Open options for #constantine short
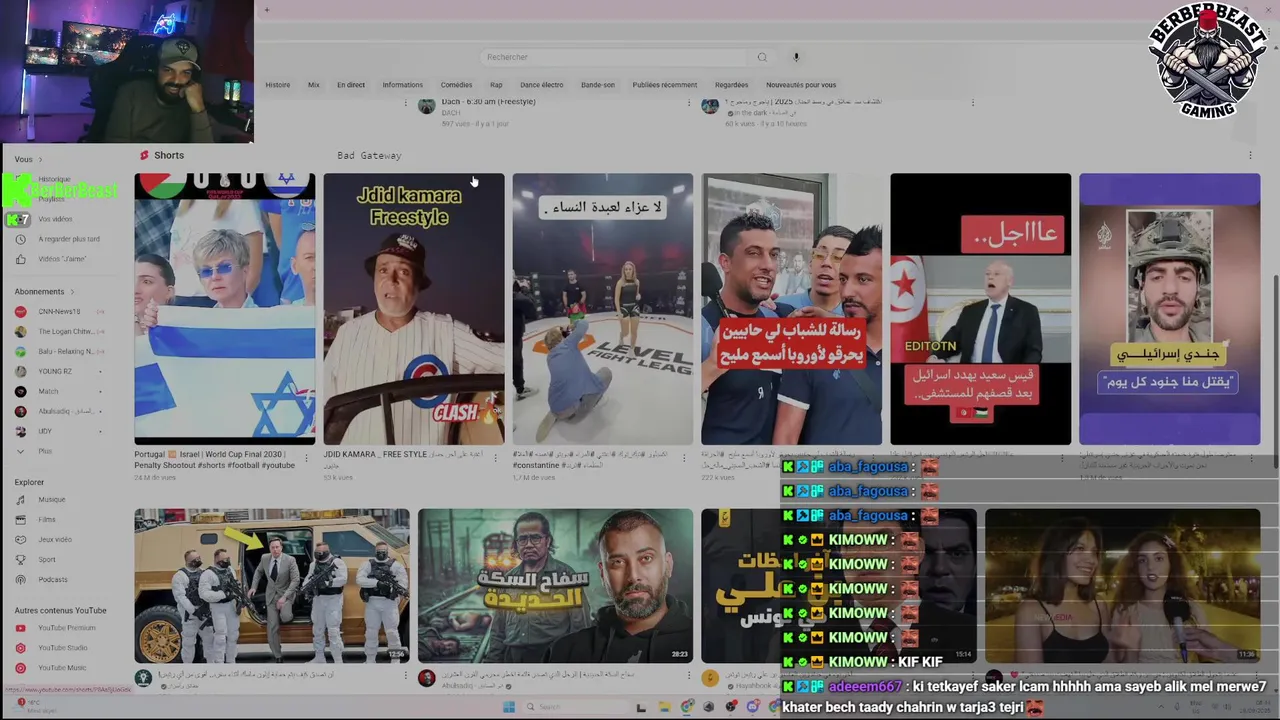1280x720 pixels. pyautogui.click(x=684, y=457)
